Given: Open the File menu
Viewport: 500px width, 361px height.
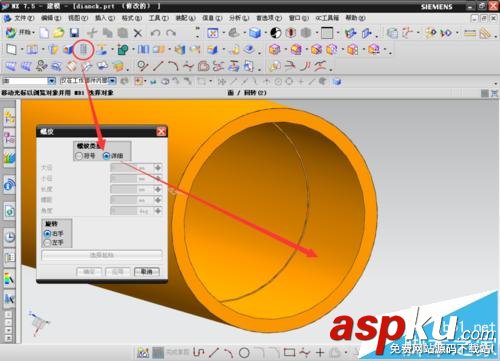Looking at the screenshot, I should (23, 18).
